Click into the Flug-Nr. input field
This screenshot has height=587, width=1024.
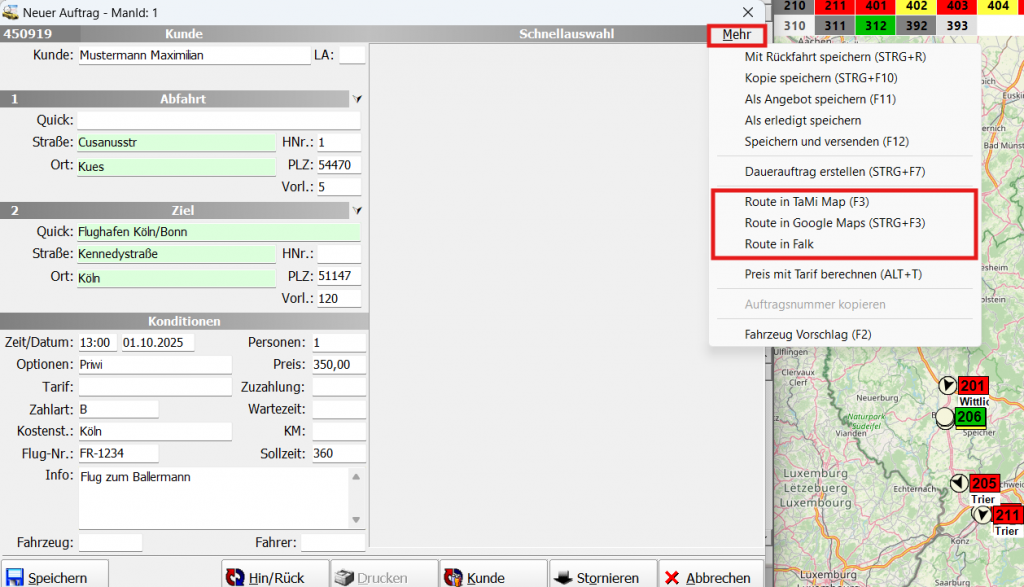[118, 454]
